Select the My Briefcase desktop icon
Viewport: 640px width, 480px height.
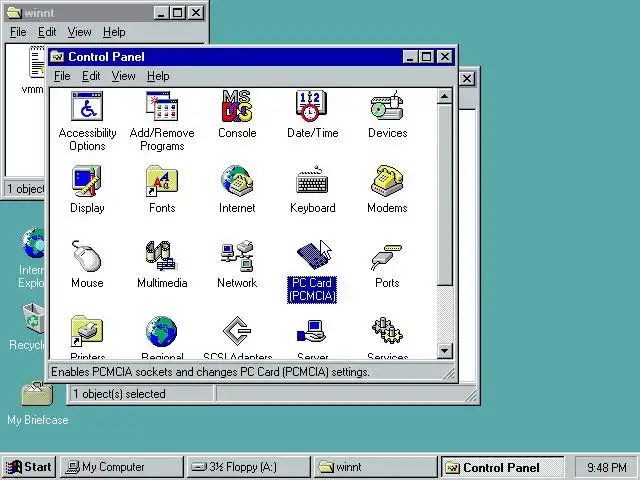click(x=37, y=393)
